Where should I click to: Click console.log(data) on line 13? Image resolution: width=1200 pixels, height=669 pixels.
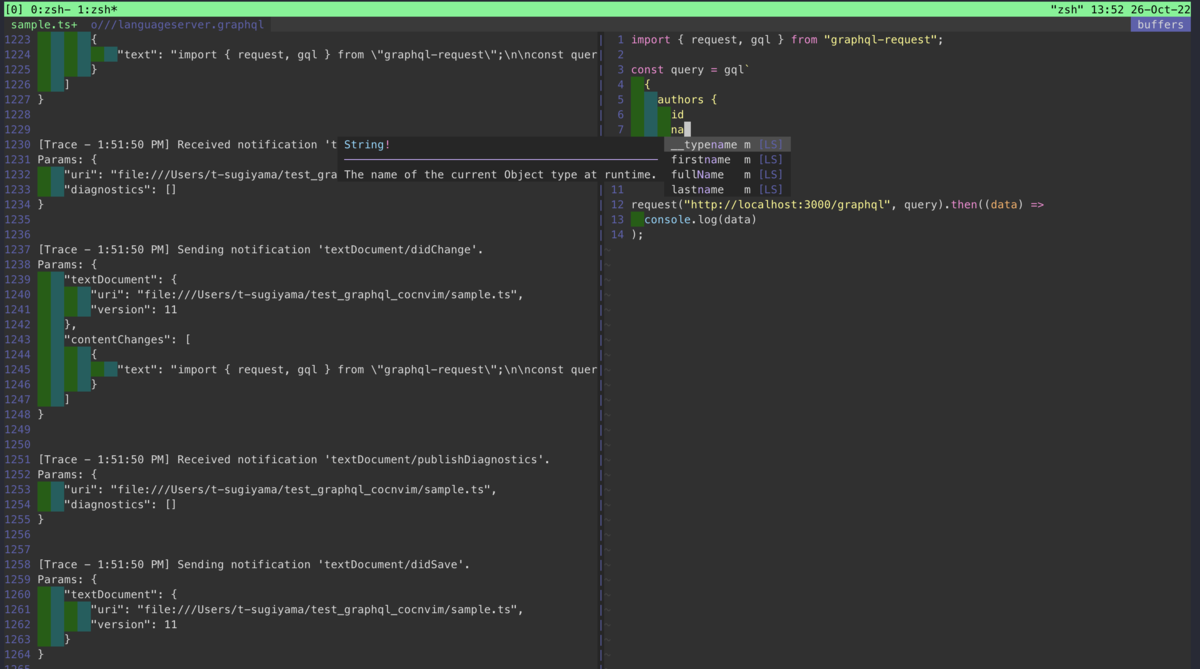(x=701, y=220)
